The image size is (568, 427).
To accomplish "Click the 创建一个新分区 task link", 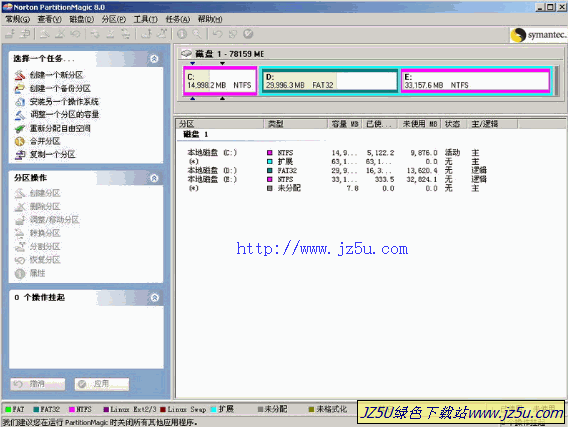I will pos(56,75).
